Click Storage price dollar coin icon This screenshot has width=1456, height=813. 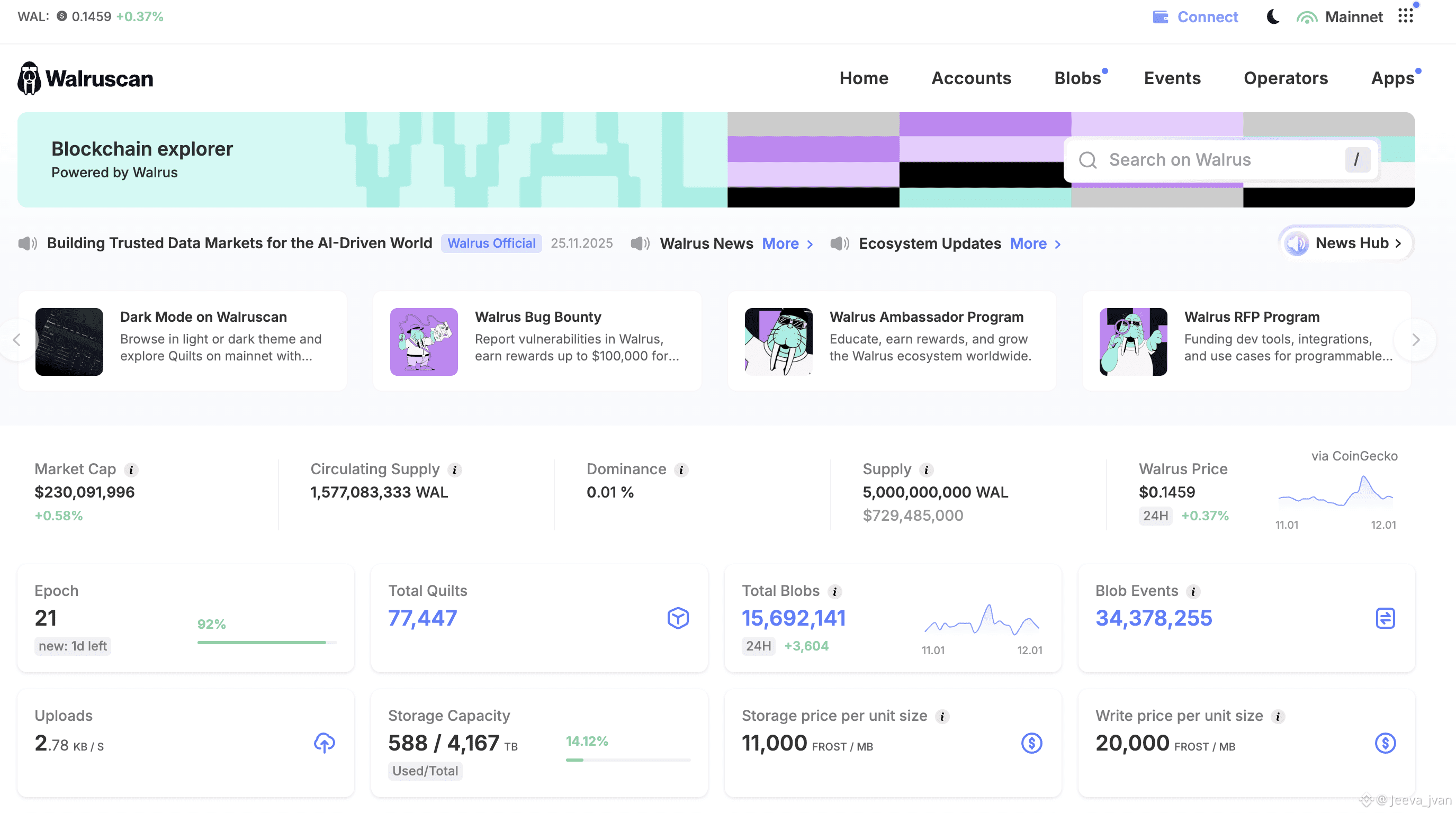[x=1031, y=743]
